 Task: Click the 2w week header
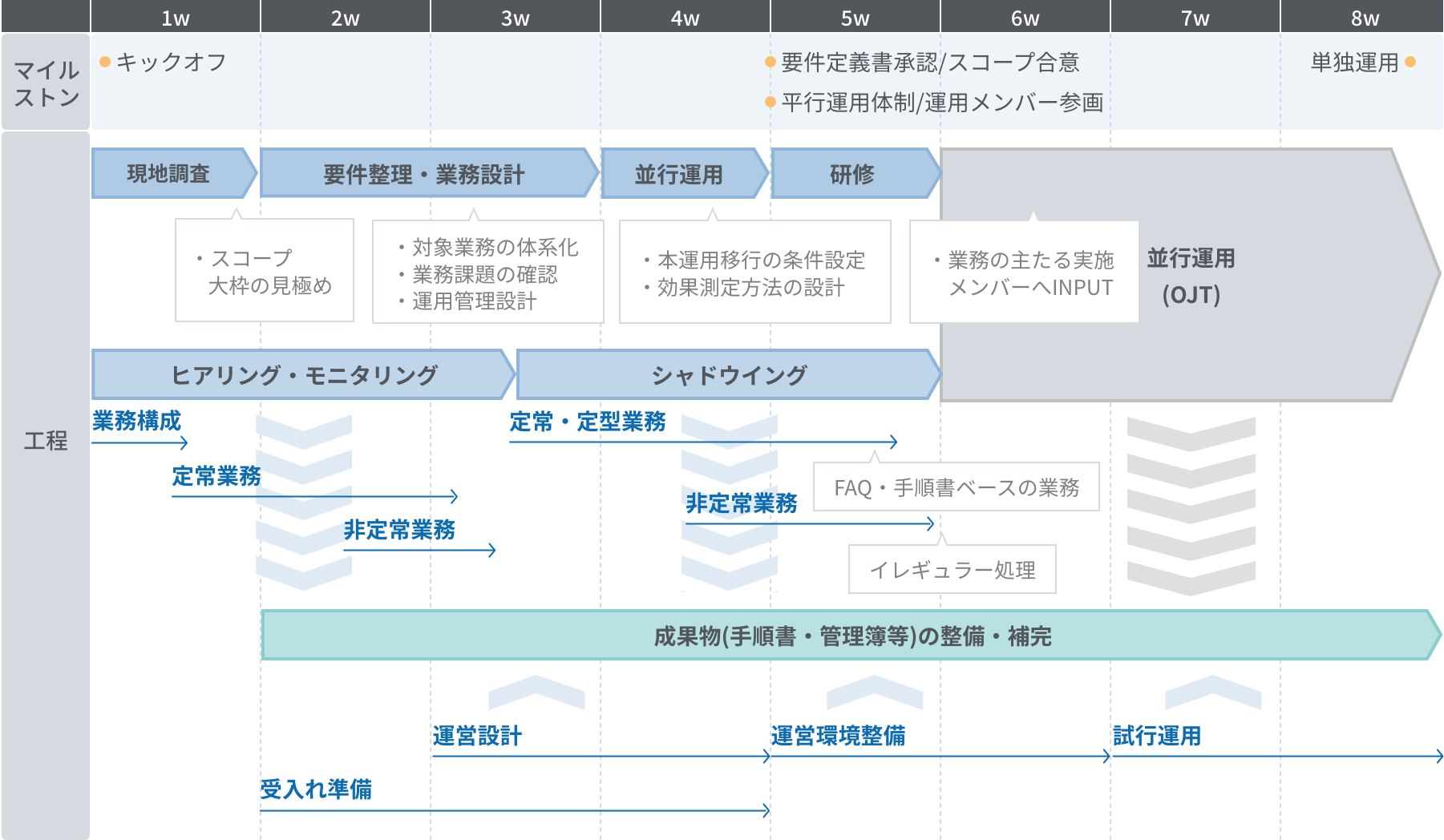pyautogui.click(x=346, y=17)
